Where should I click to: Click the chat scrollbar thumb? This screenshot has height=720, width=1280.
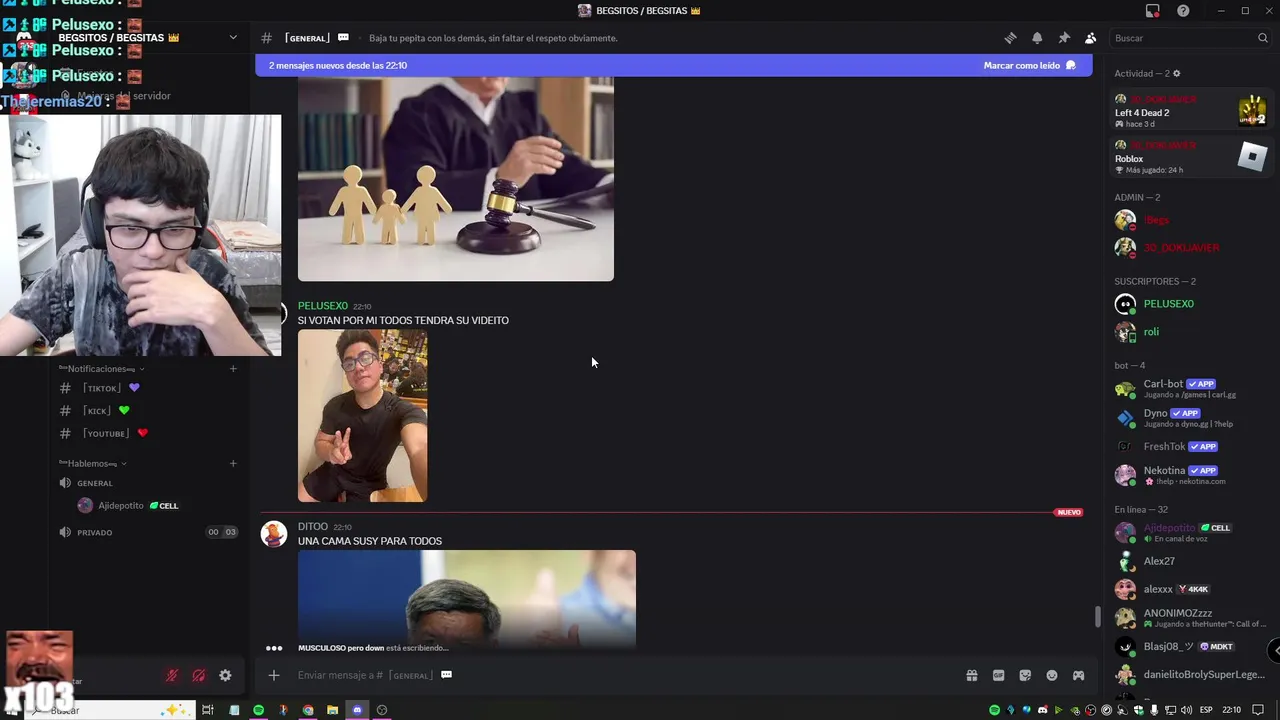tap(1097, 617)
